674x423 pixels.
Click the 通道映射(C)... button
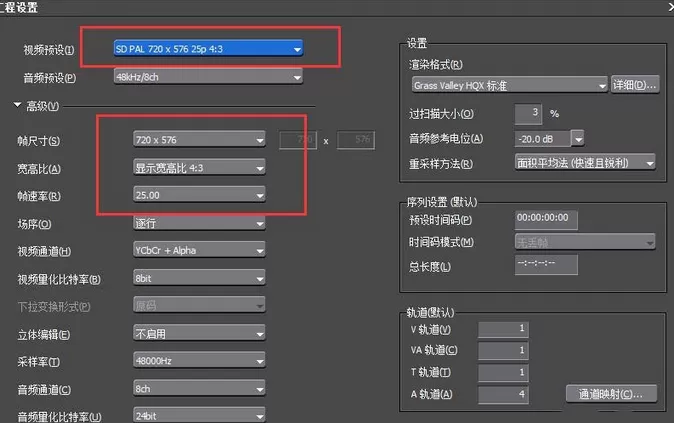coord(611,394)
